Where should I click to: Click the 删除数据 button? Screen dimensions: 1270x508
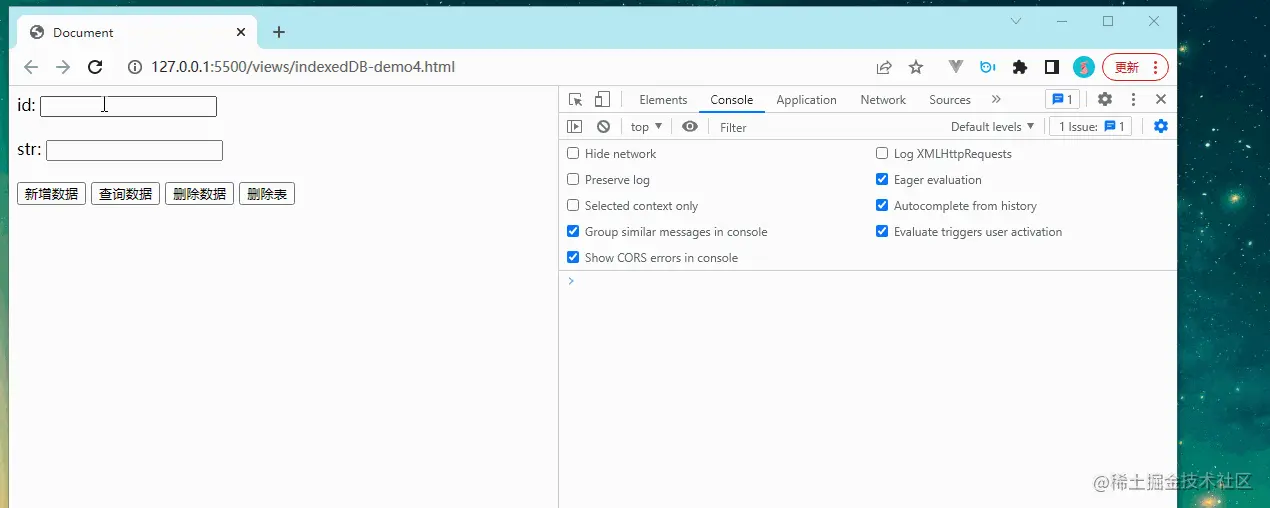[x=199, y=194]
